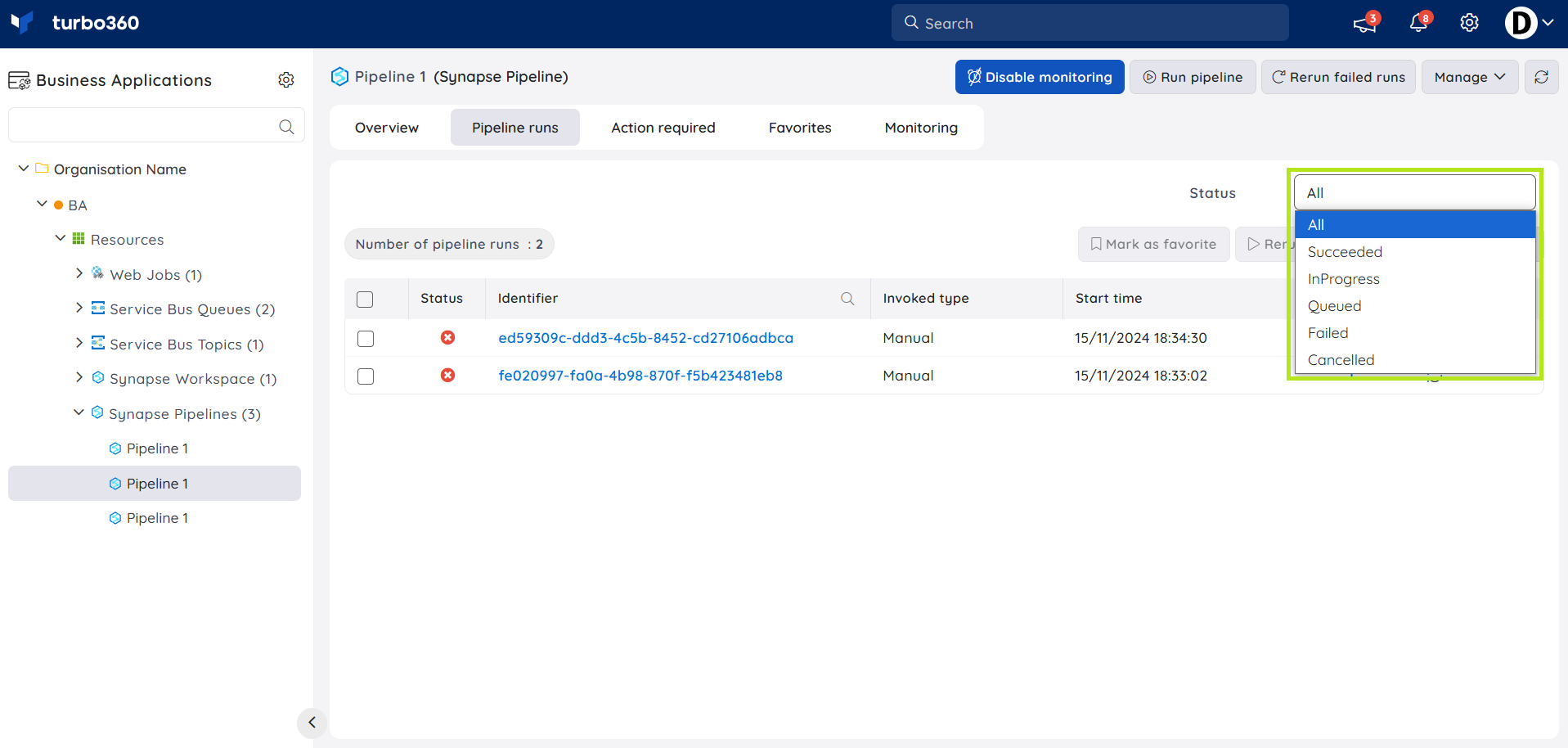This screenshot has height=748, width=1568.
Task: Switch to the Pipeline runs tab
Action: click(x=515, y=128)
